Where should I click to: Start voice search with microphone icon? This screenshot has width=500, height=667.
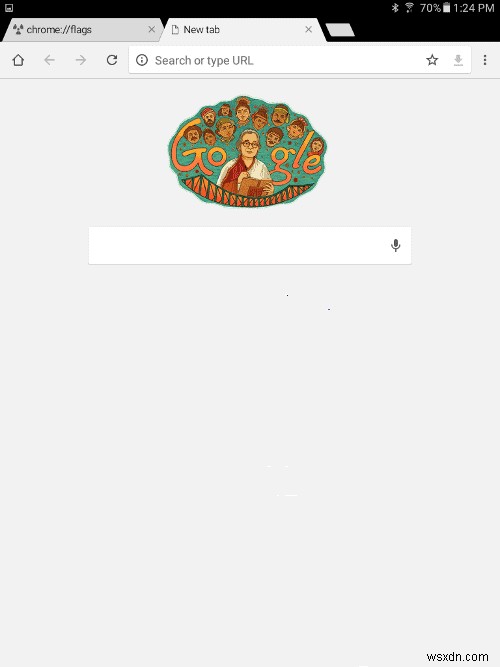pyautogui.click(x=395, y=245)
